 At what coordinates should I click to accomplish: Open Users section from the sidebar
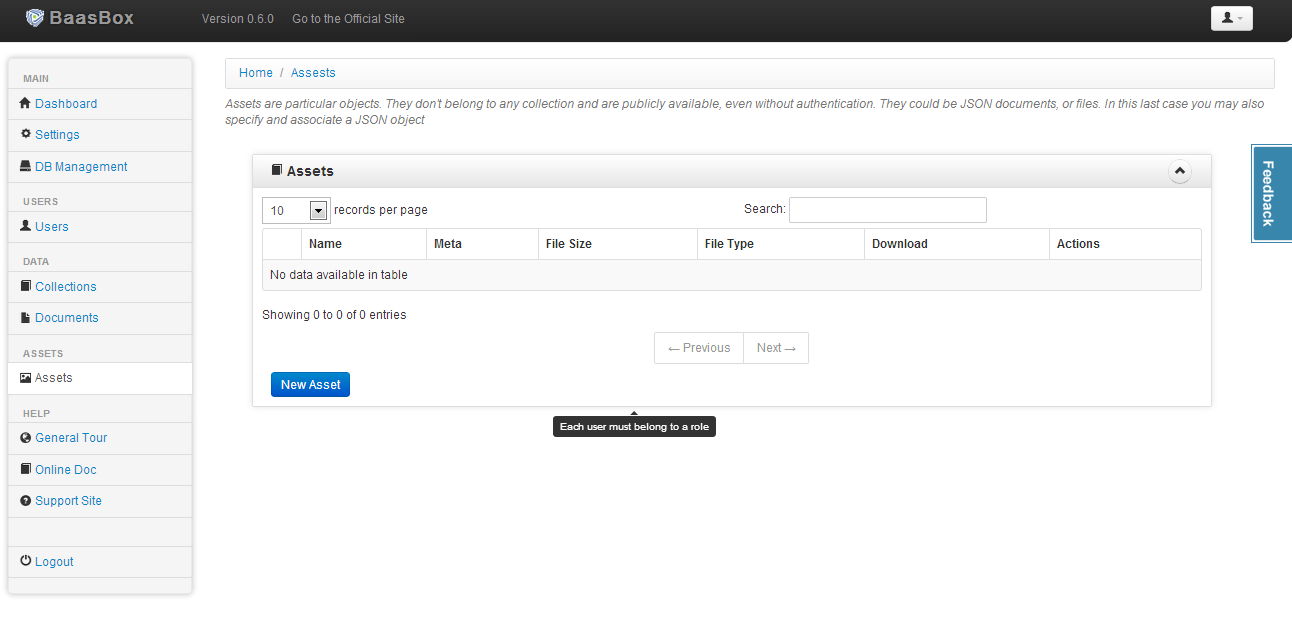point(52,227)
